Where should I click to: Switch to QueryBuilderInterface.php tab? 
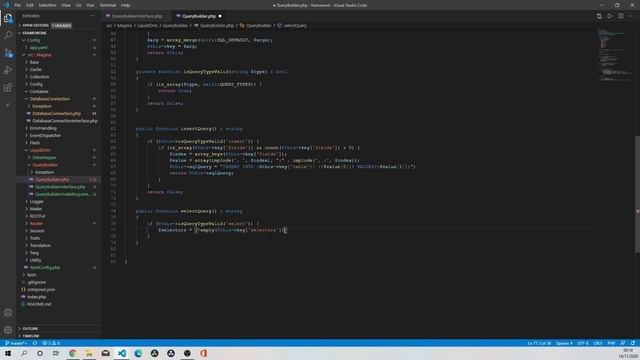(x=136, y=16)
